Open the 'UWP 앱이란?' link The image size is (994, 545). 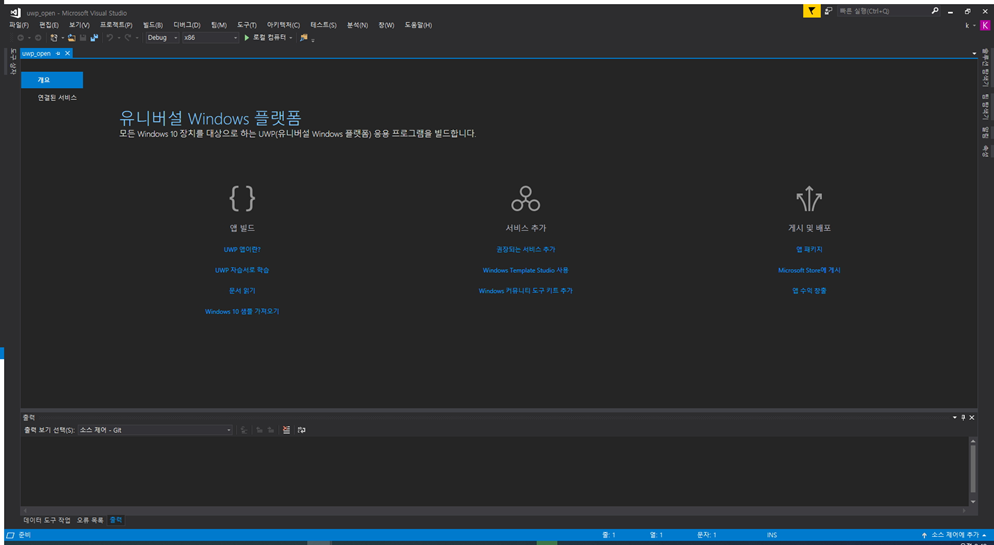click(242, 250)
